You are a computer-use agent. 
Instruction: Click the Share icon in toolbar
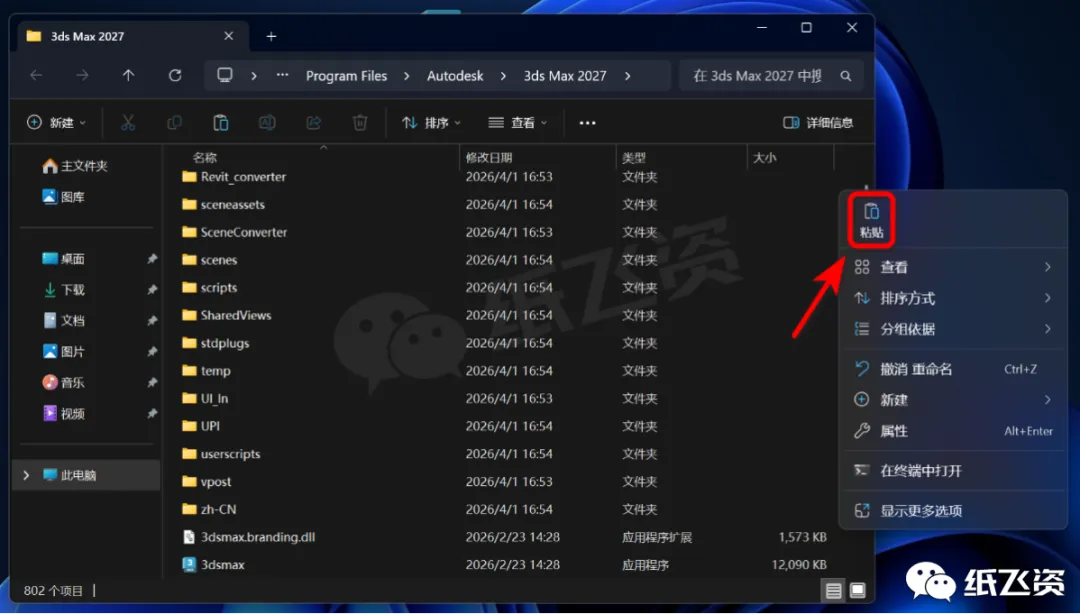(313, 123)
